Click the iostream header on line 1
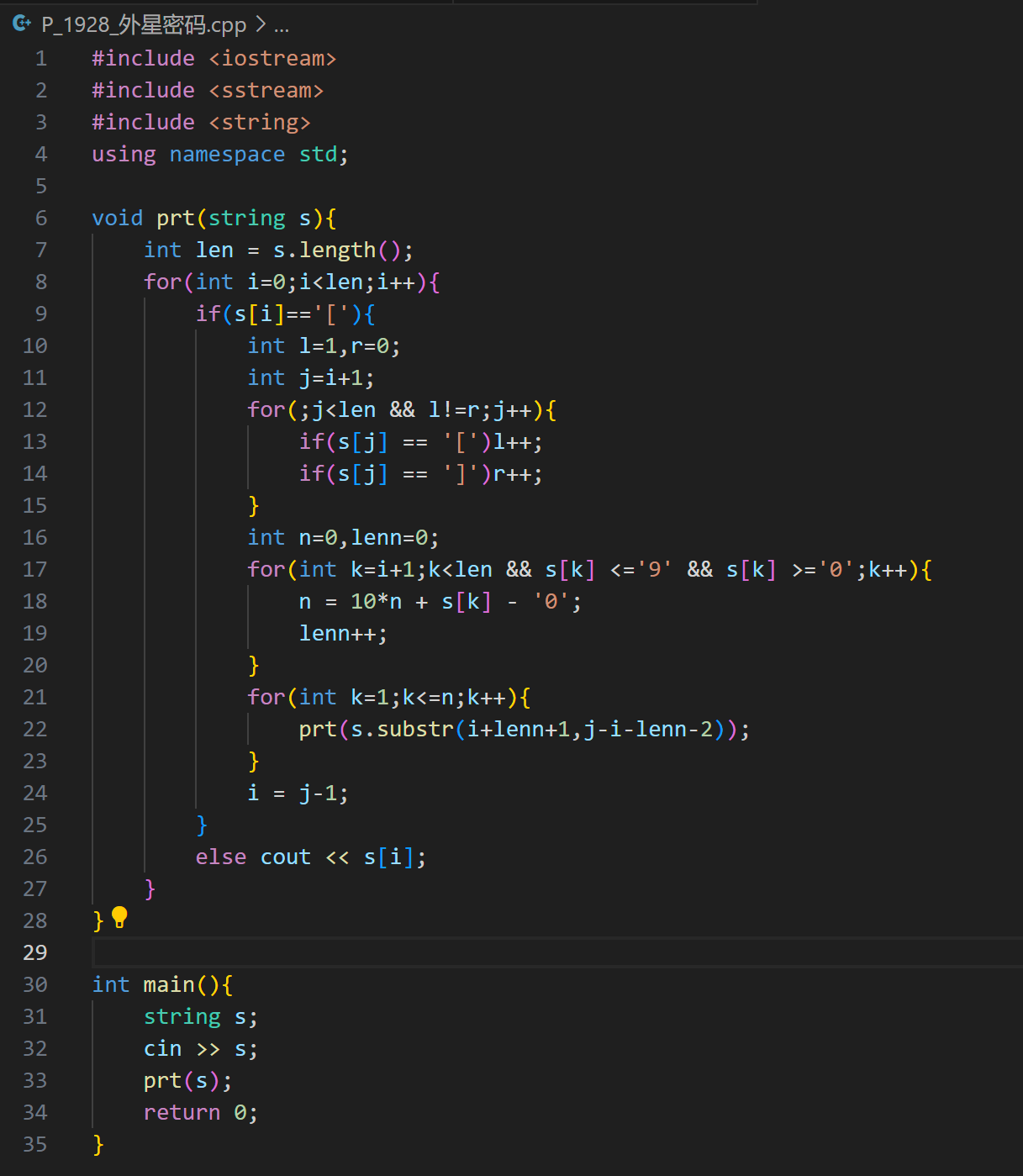The width and height of the screenshot is (1023, 1176). point(272,59)
